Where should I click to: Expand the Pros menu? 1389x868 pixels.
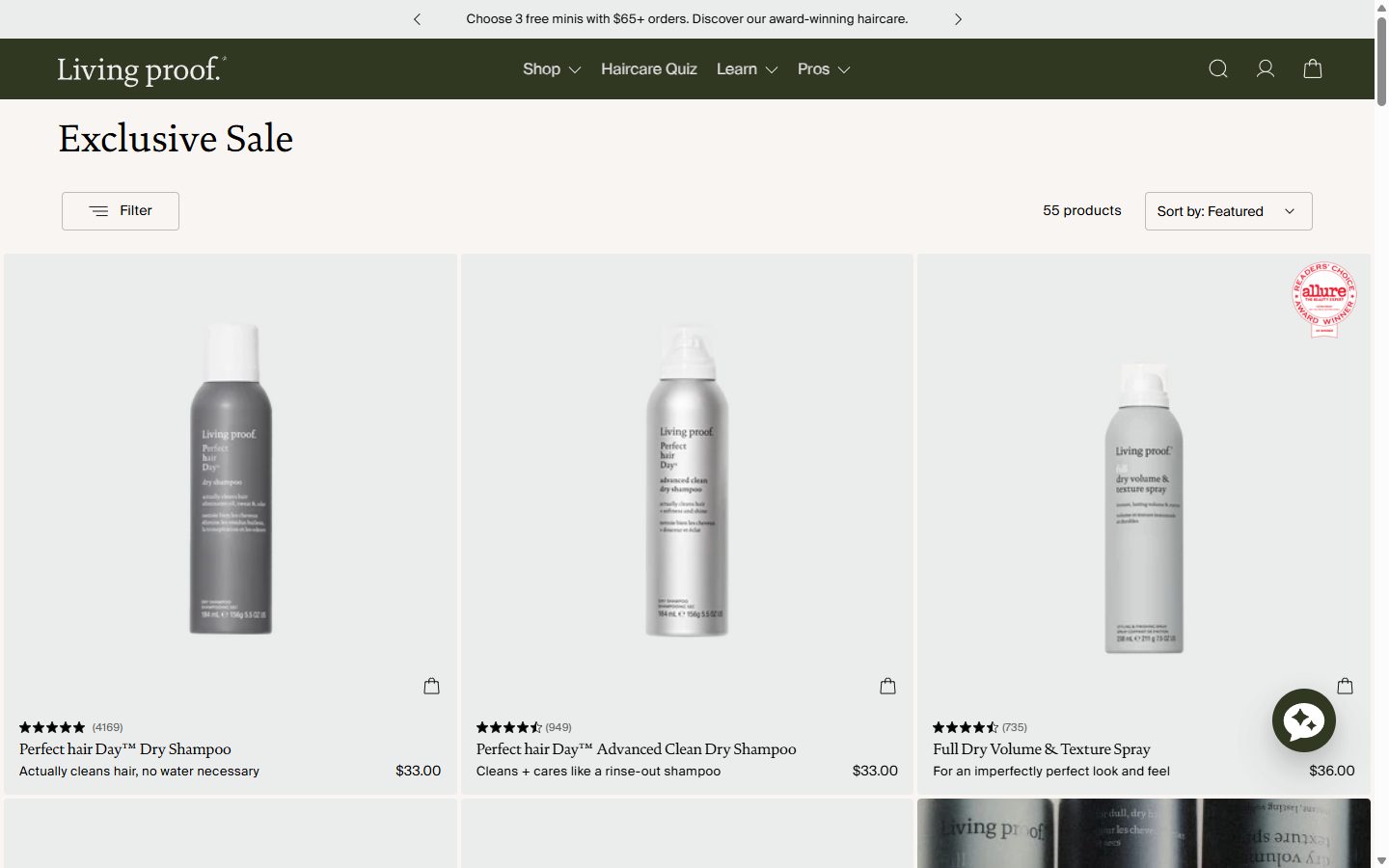point(824,69)
